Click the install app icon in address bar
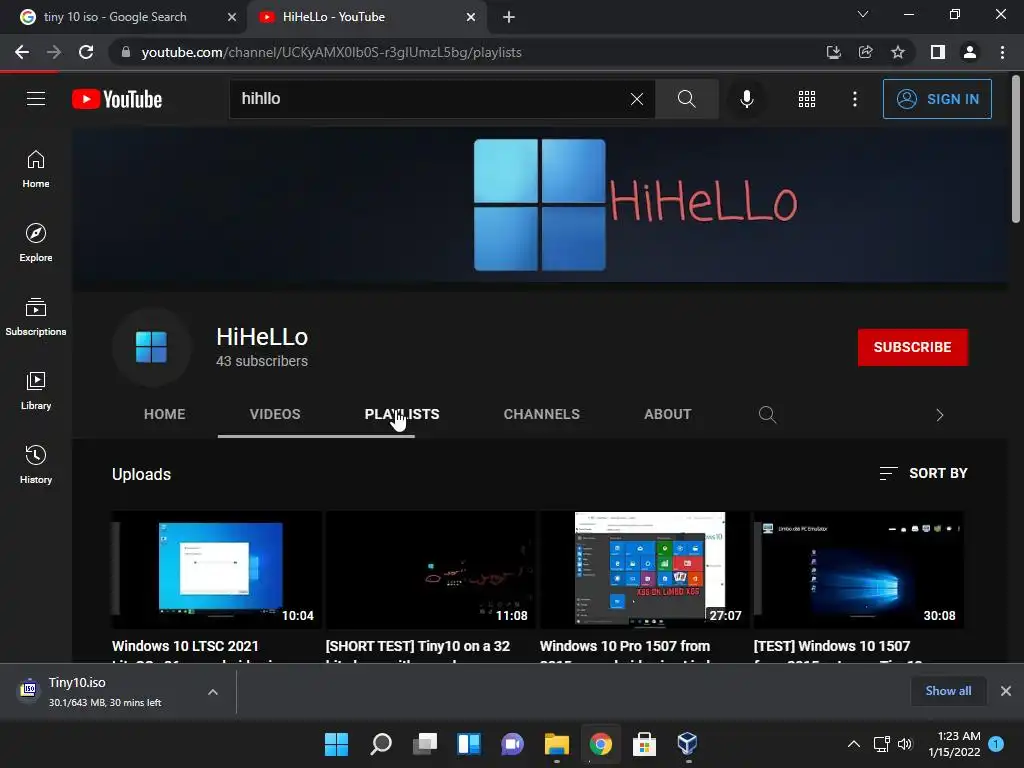The height and width of the screenshot is (768, 1024). click(833, 52)
